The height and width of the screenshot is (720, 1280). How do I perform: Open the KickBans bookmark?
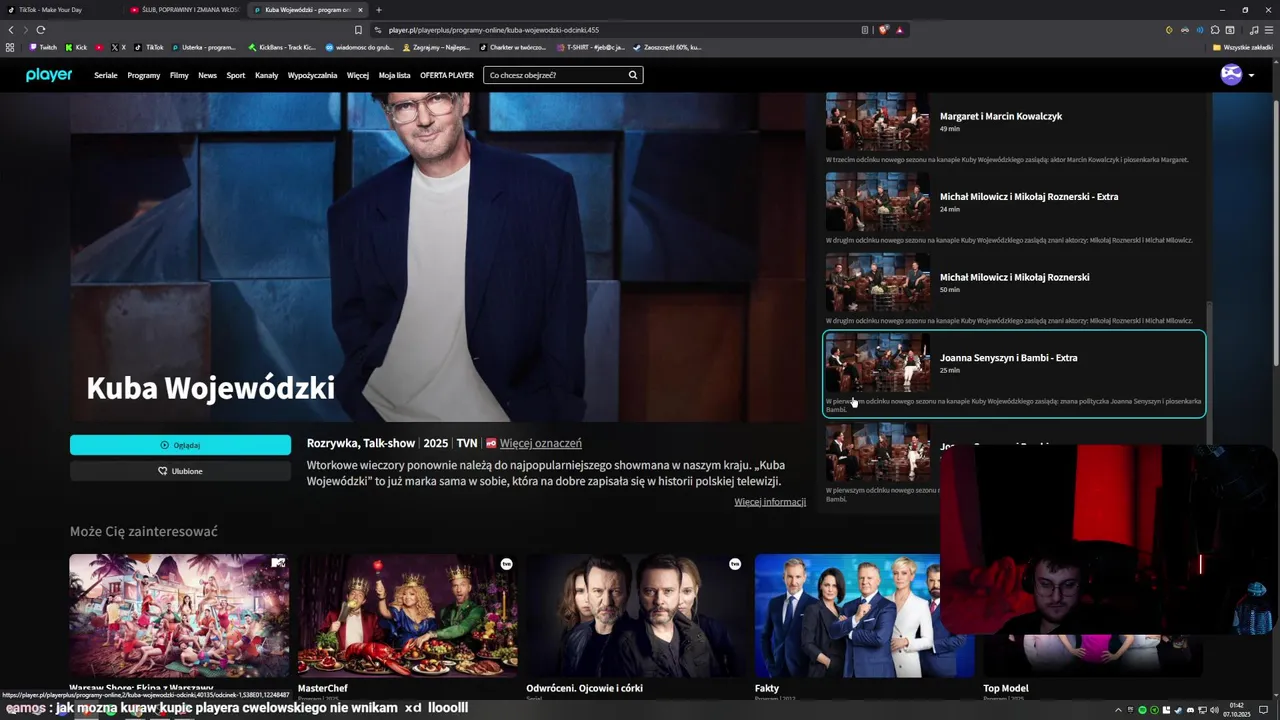point(282,47)
